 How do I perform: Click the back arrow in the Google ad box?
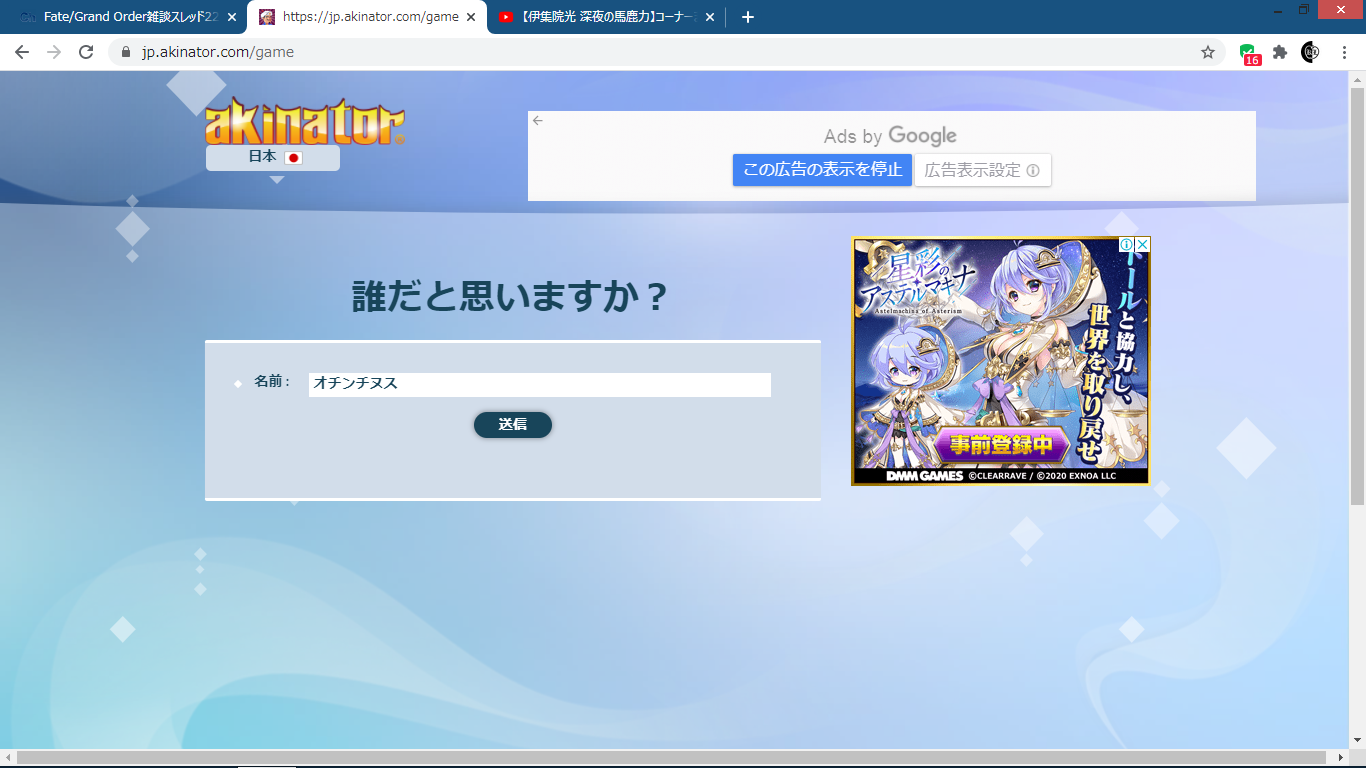click(538, 121)
